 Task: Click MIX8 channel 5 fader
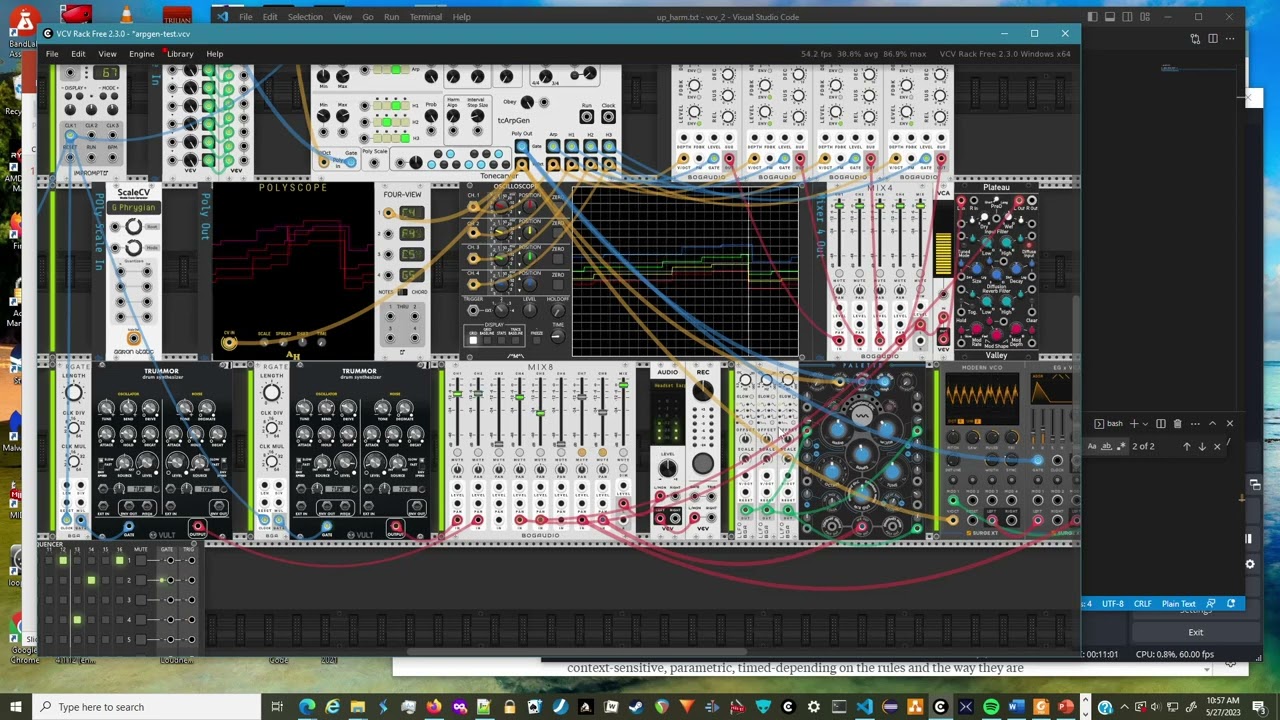(540, 413)
